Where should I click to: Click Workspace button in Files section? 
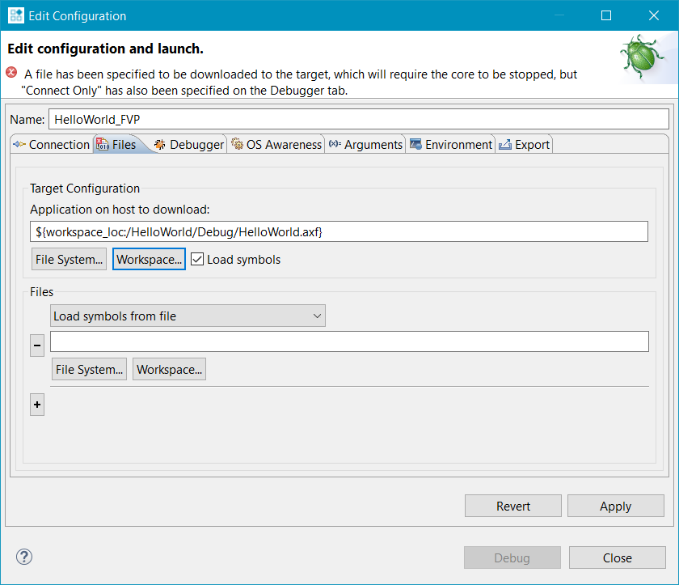pos(169,370)
